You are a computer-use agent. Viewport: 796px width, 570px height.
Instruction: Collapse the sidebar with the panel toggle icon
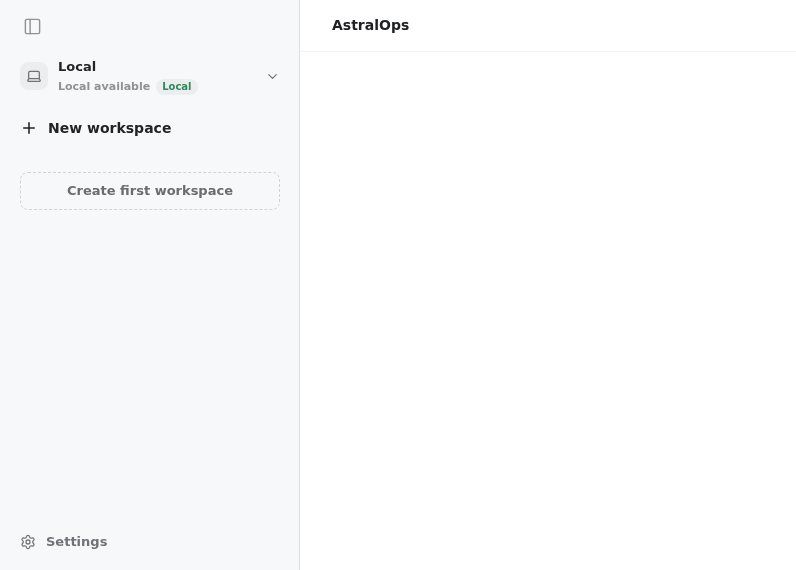(32, 26)
